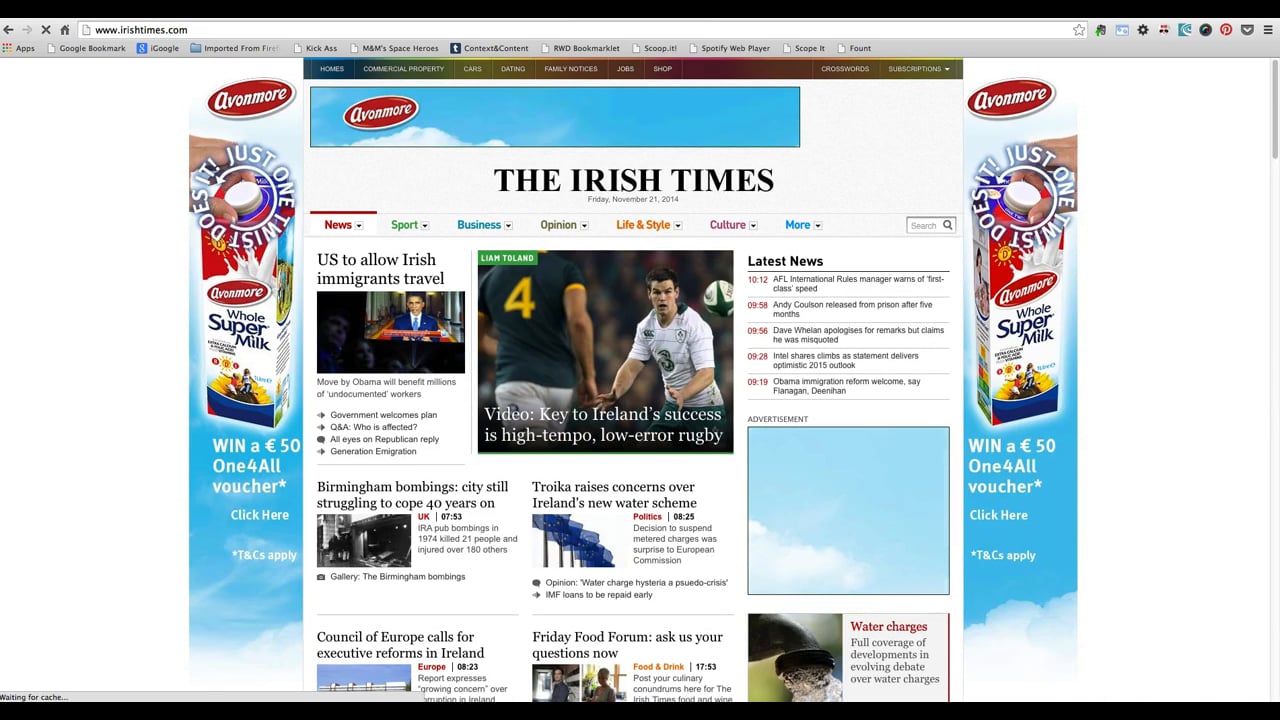1280x720 pixels.
Task: Go back using the browser back arrow
Action: 8,30
